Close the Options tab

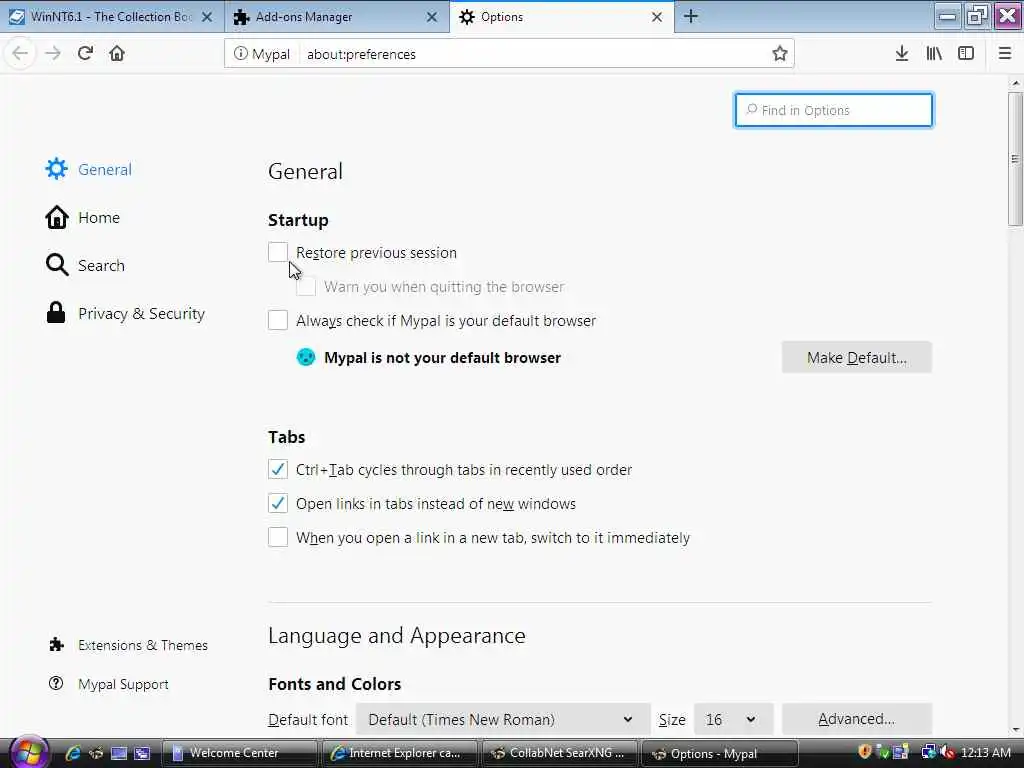coord(657,17)
